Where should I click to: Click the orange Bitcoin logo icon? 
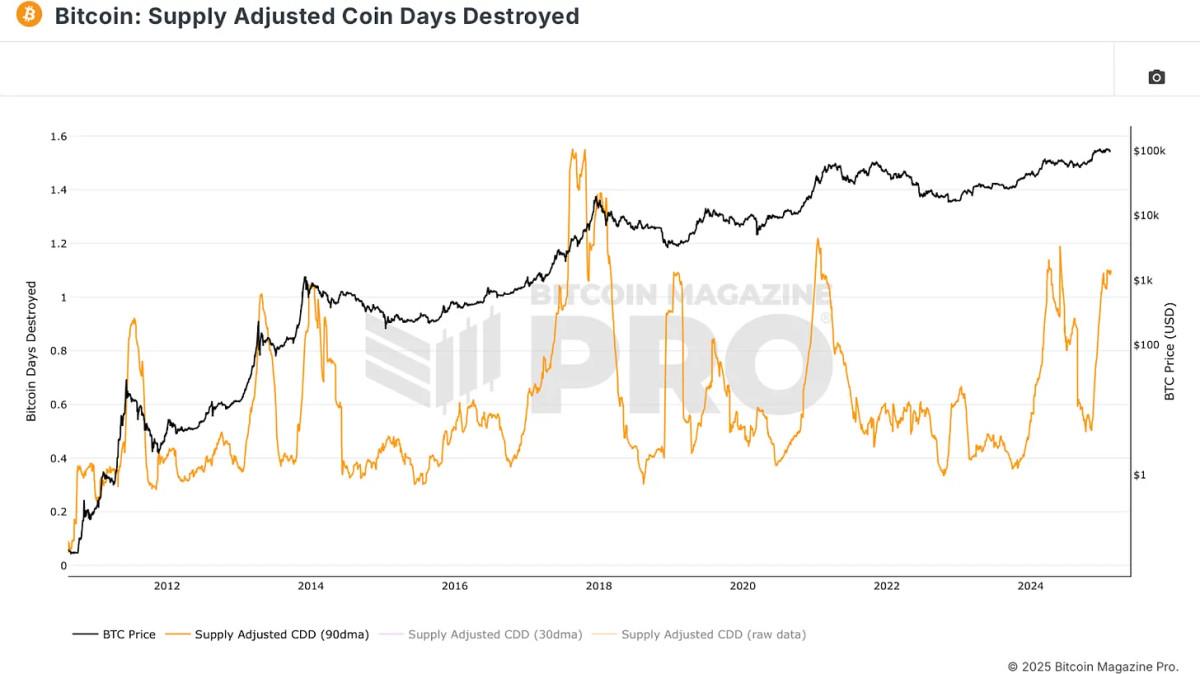29,15
